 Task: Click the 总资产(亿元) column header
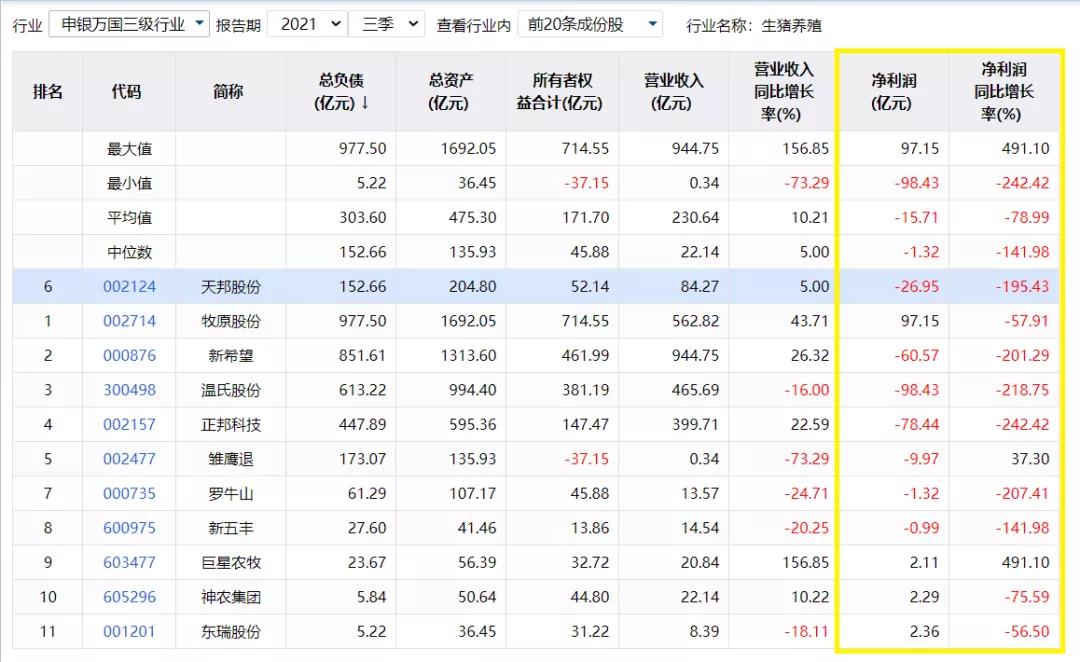(450, 92)
